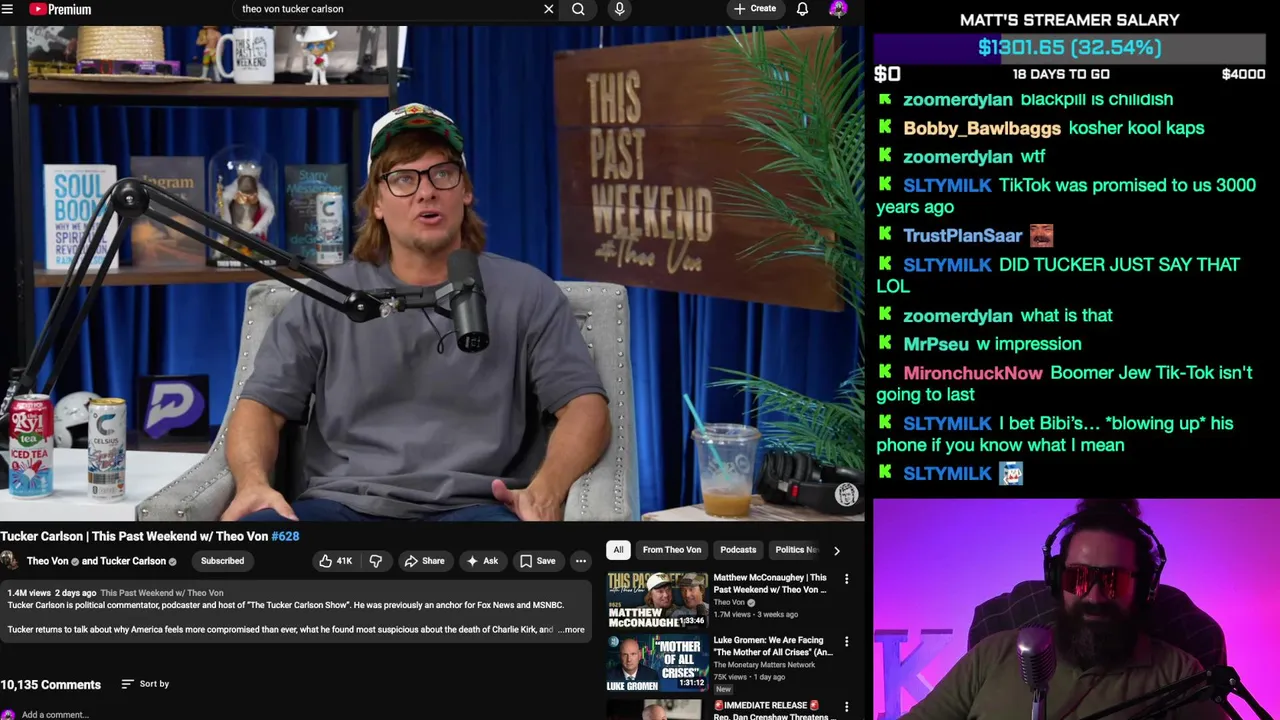This screenshot has width=1280, height=720.
Task: Dislike the video with thumbs down
Action: point(375,561)
